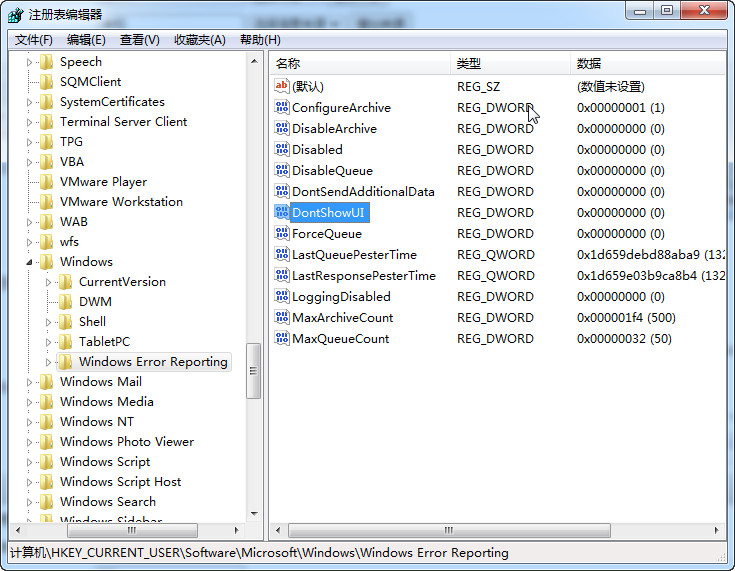The height and width of the screenshot is (571, 735).
Task: Click the MaxArchiveCount value icon
Action: click(281, 317)
